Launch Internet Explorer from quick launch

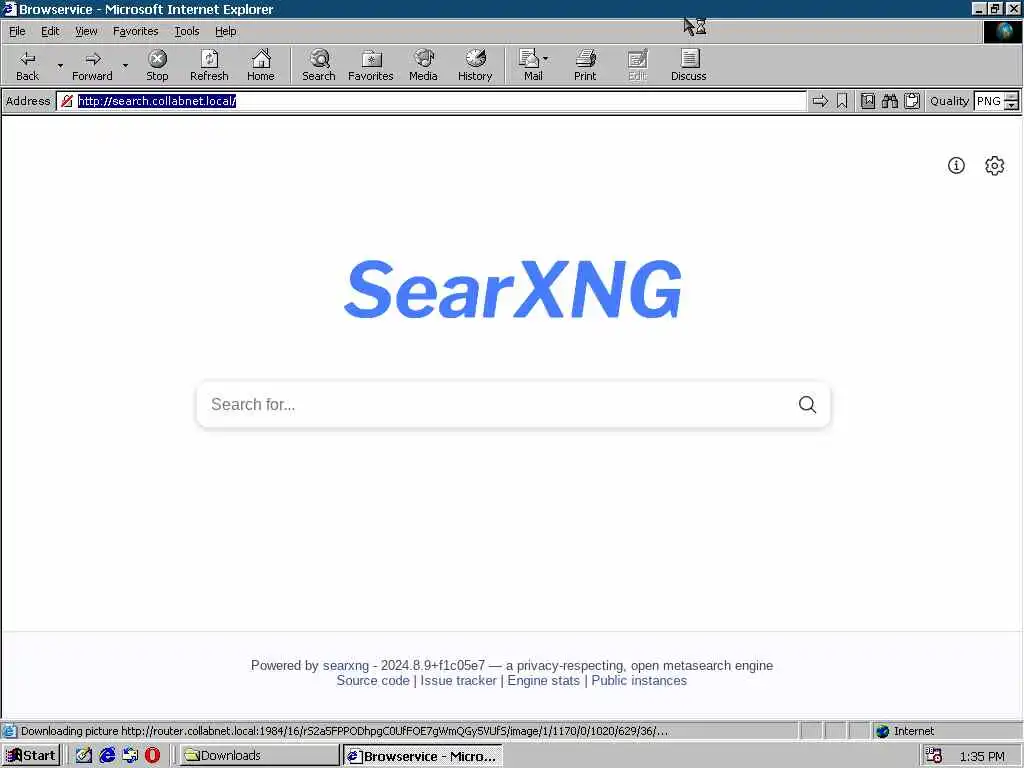point(107,756)
